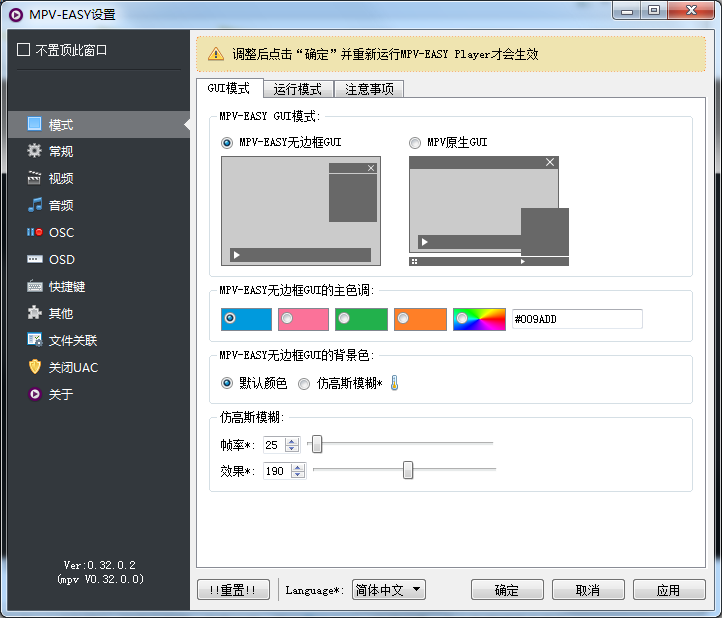Click the gear icon for 常规 settings
Screen dimensions: 722x618
[x=35, y=151]
